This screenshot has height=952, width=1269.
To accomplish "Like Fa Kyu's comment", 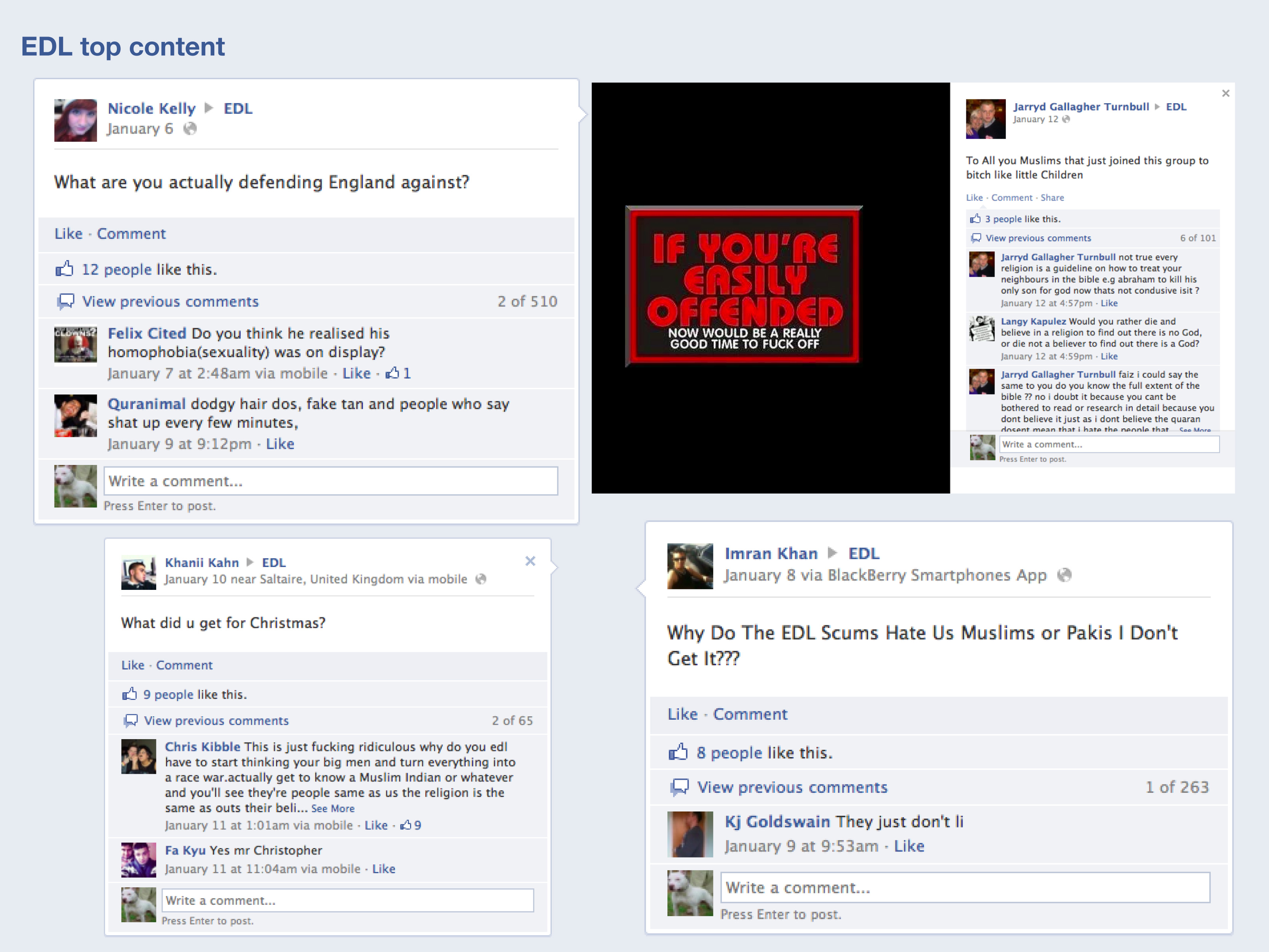I will click(x=383, y=868).
